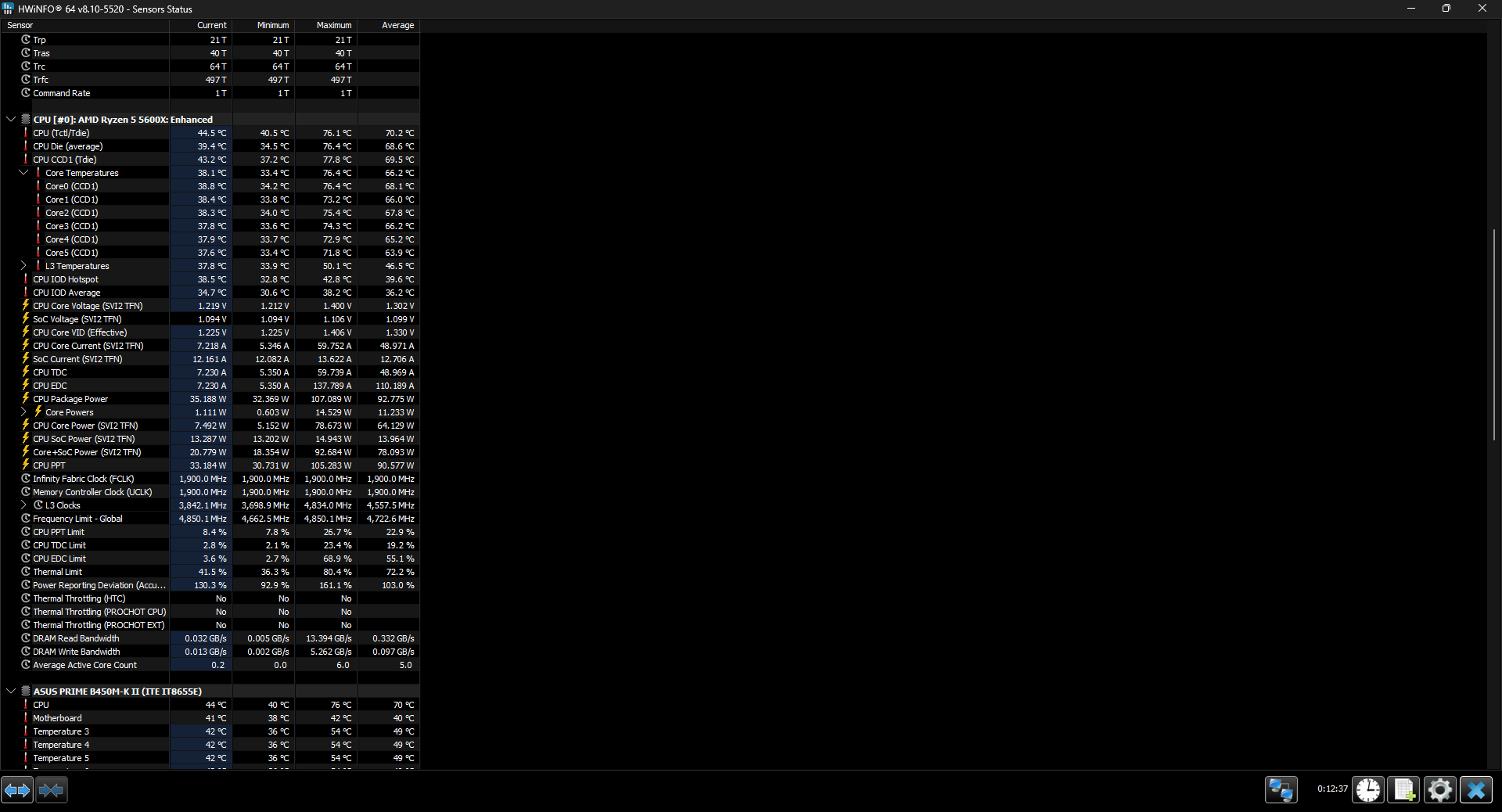
Task: Click thermometer icon of Core0 (CCD1) row
Action: click(38, 186)
